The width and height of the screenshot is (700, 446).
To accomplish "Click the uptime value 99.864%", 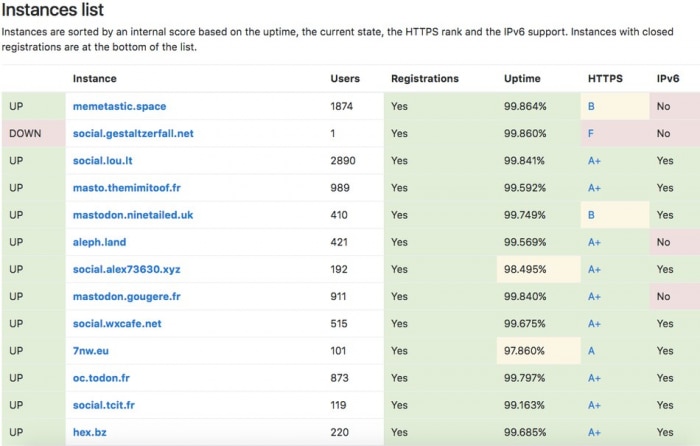I will point(525,106).
